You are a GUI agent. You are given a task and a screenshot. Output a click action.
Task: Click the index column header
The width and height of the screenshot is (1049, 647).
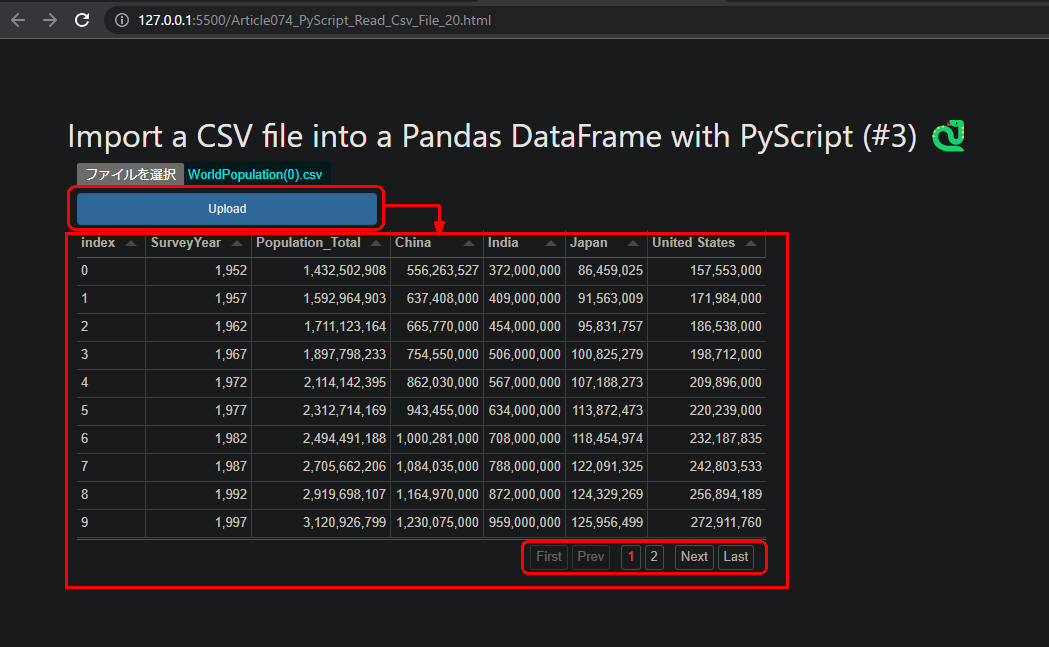point(110,243)
